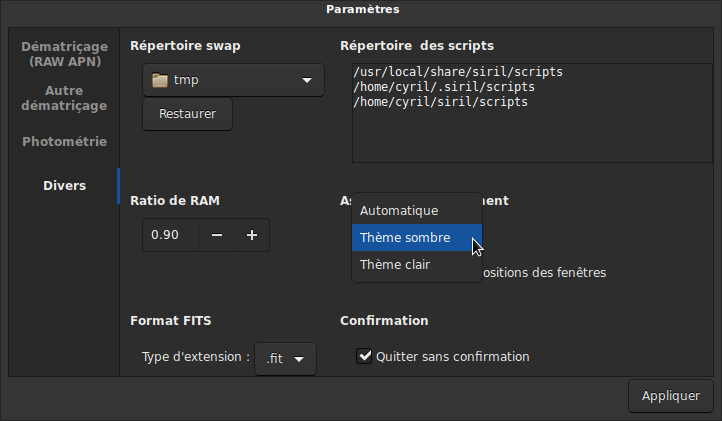Viewport: 722px width, 421px height.
Task: Choose Thème sombre from the list
Action: pyautogui.click(x=405, y=238)
